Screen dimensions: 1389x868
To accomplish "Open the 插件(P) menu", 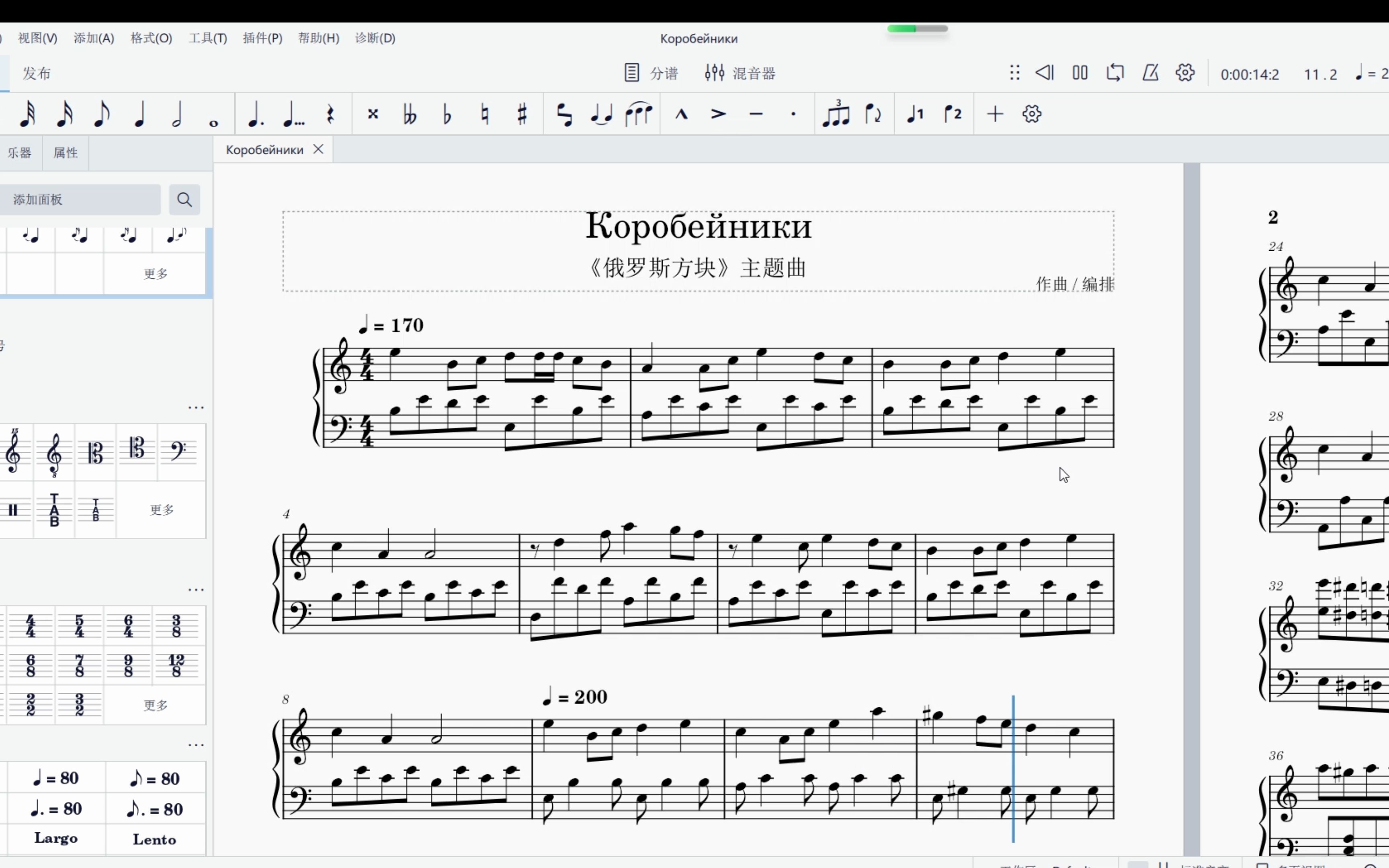I will pos(262,38).
